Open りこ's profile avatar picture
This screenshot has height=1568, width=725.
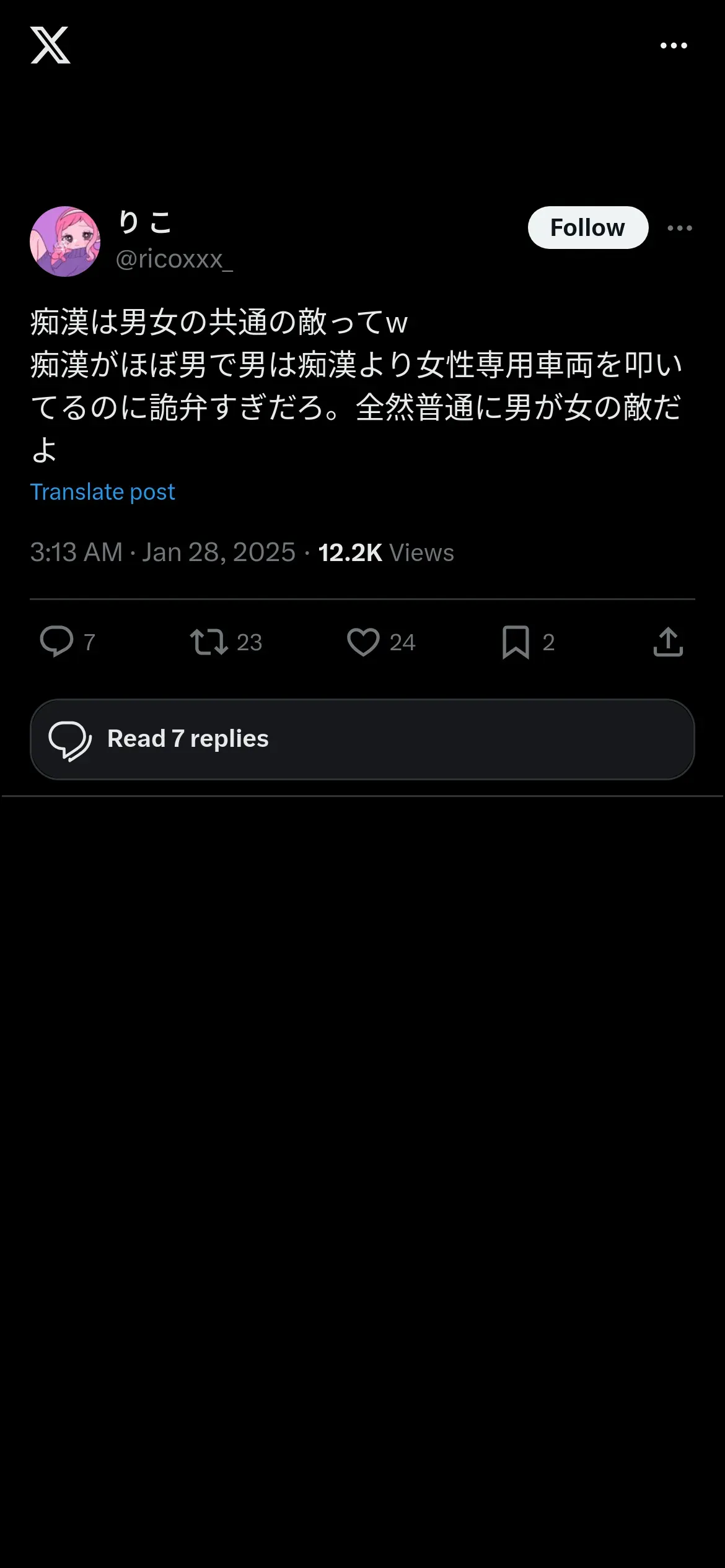click(x=65, y=242)
